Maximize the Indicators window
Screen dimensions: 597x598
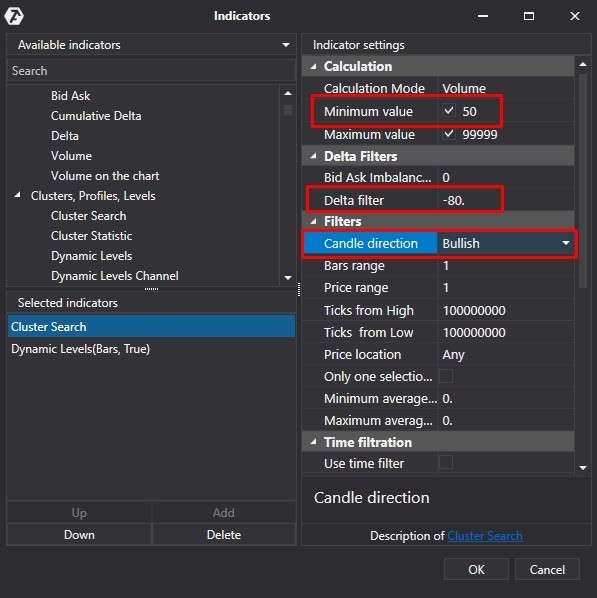coord(529,16)
